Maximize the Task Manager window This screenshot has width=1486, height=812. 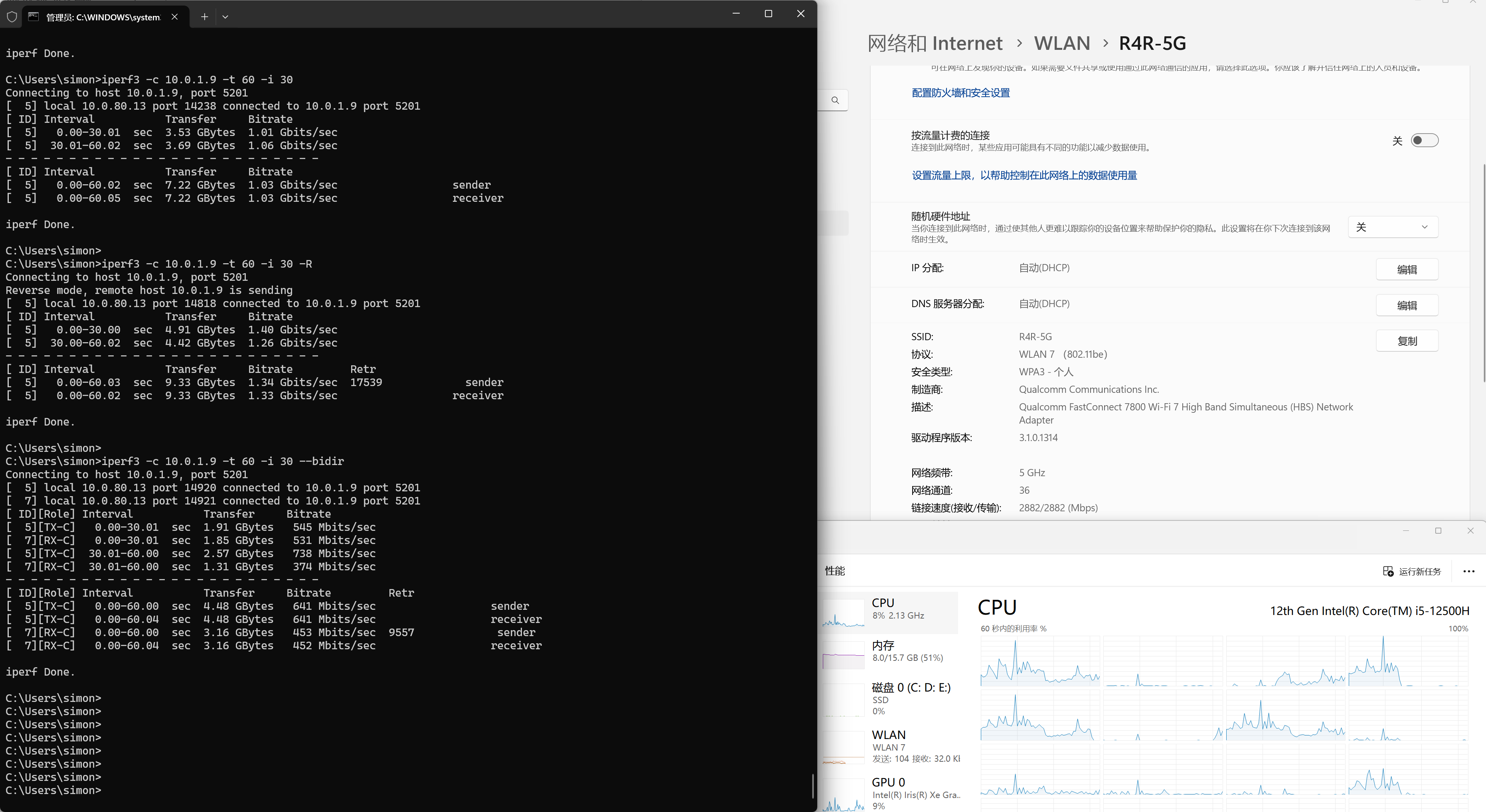click(1438, 531)
